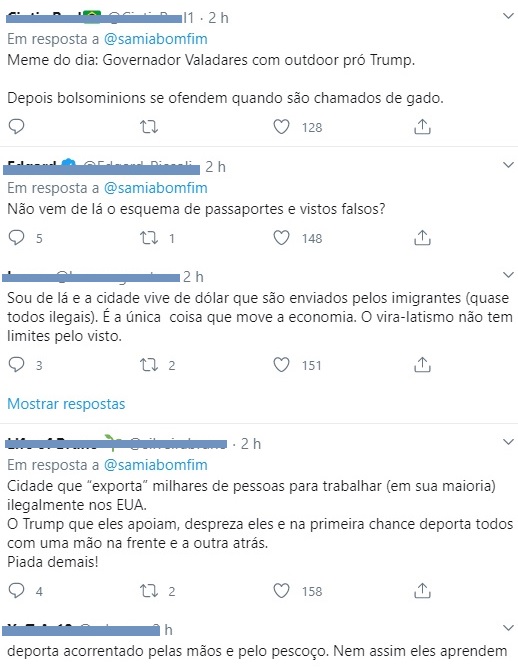The height and width of the screenshot is (671, 518).
Task: Like the tweet with 151 likes
Action: 281,365
